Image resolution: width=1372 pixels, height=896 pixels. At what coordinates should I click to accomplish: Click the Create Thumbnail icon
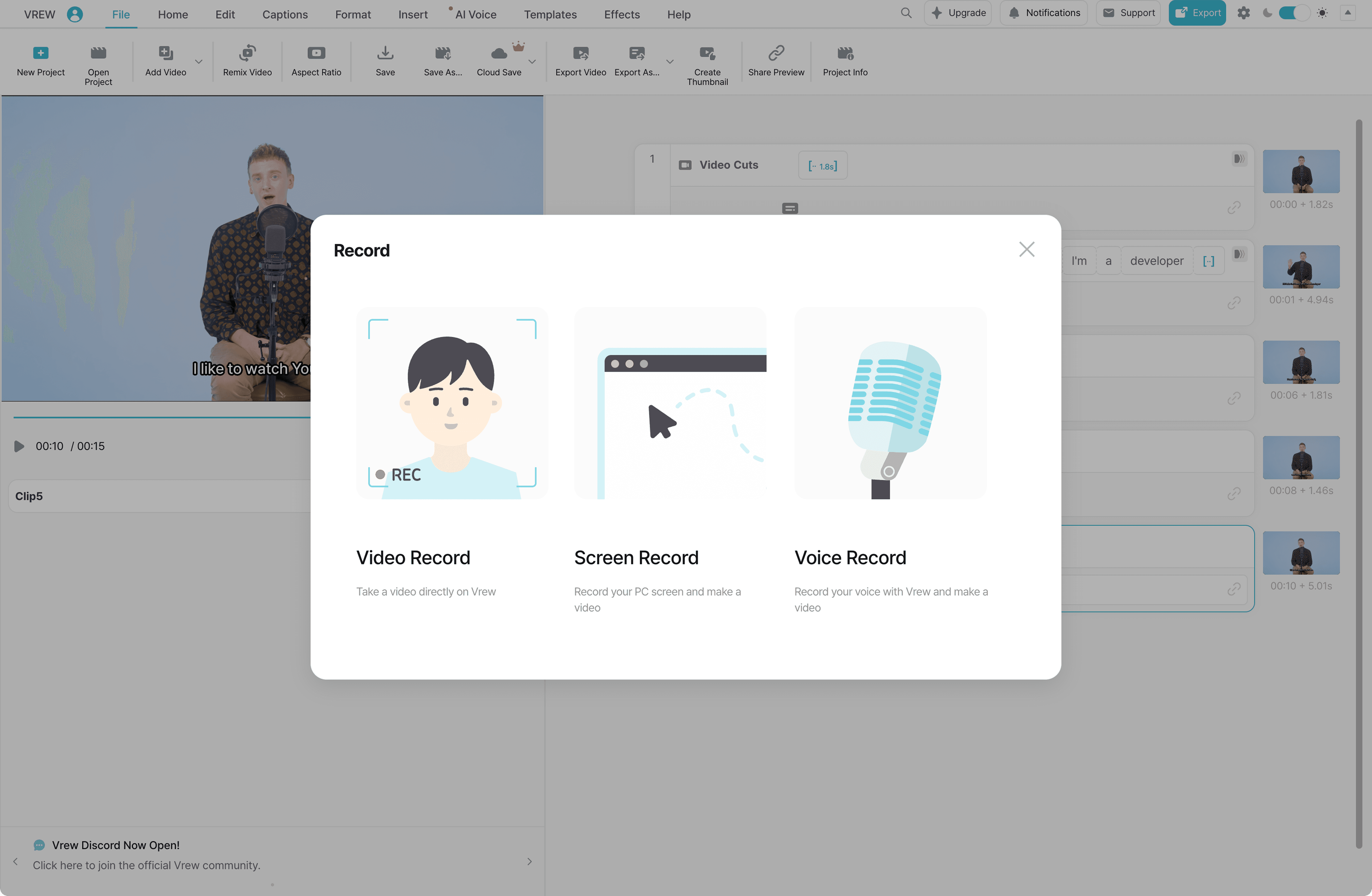point(707,53)
